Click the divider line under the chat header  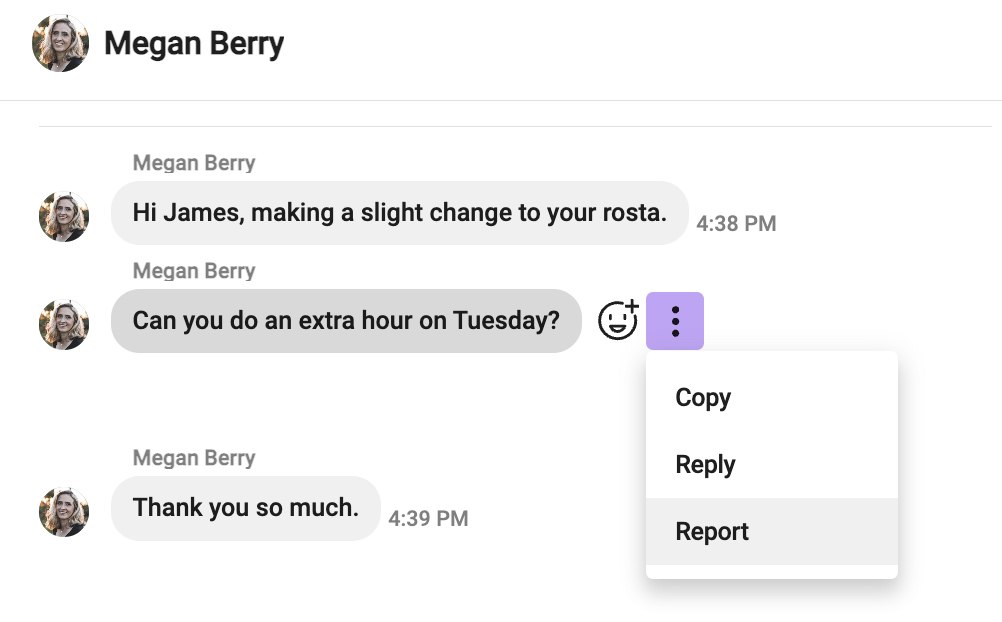tap(501, 100)
